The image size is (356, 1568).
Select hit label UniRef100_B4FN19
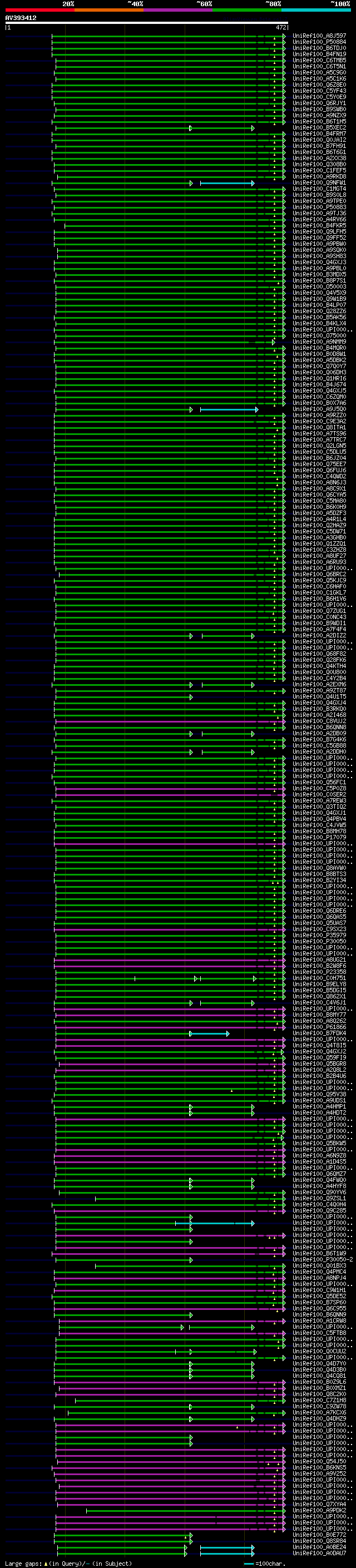(319, 54)
